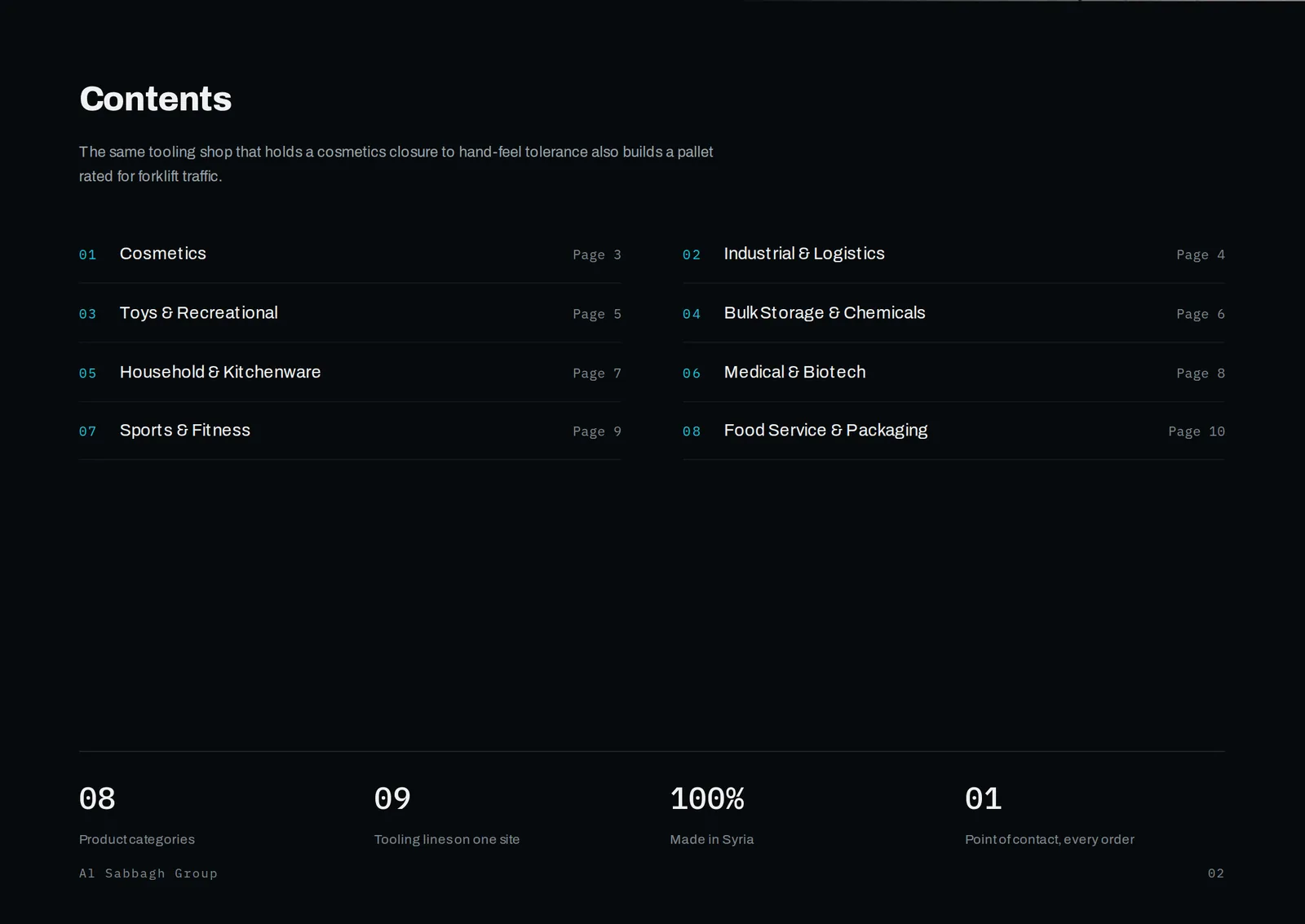
Task: Select the Contents heading
Action: [x=156, y=99]
